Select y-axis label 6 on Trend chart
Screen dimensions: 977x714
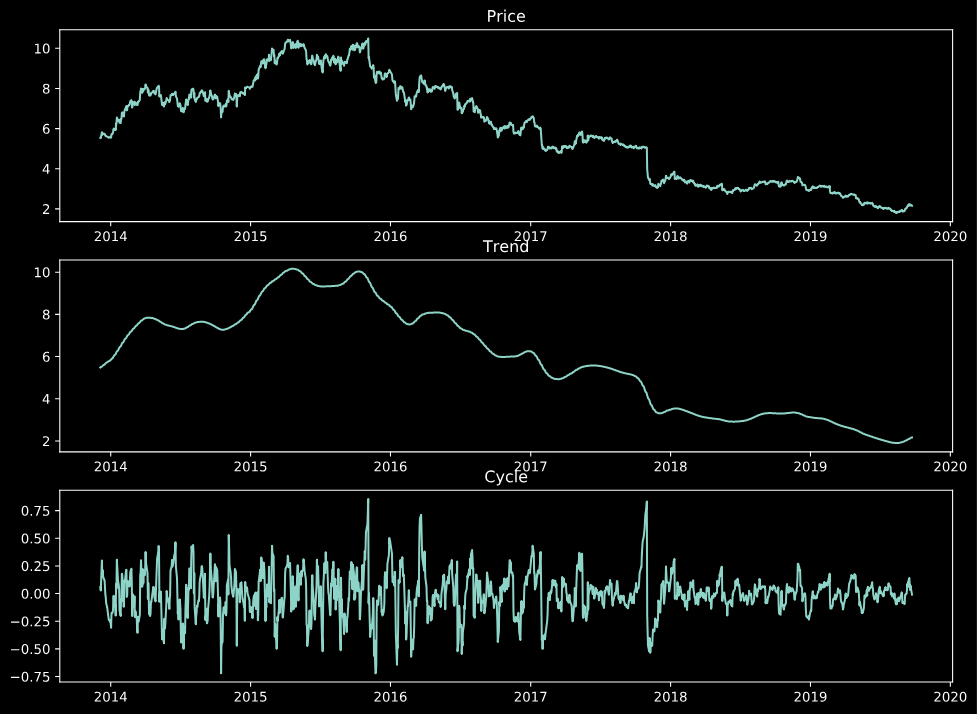[x=46, y=357]
